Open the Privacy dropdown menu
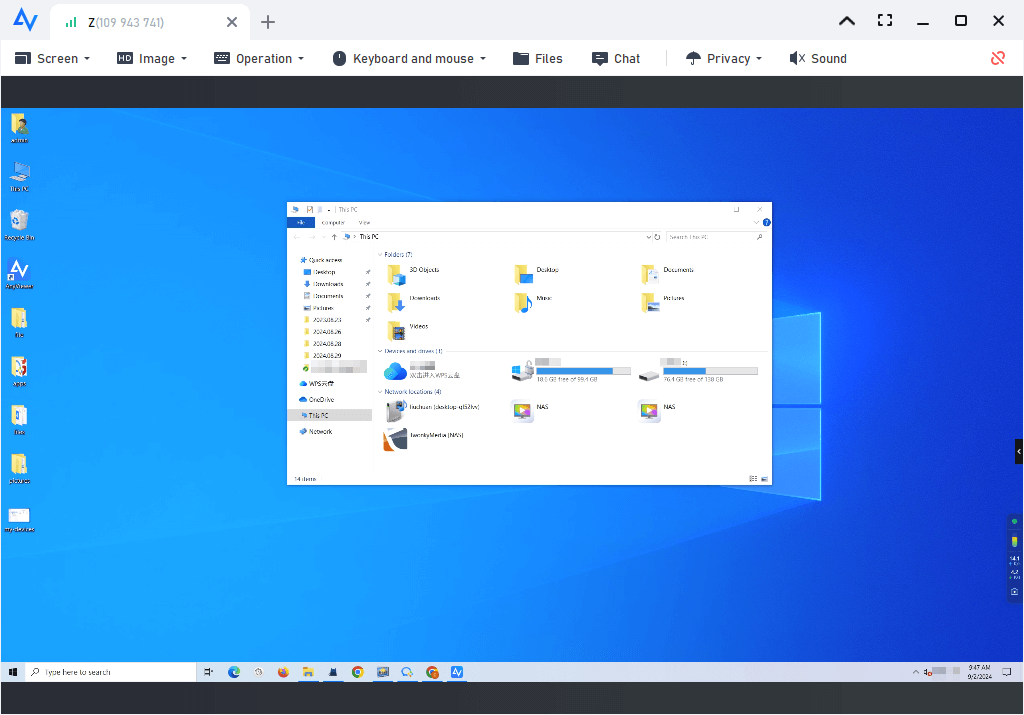1024x715 pixels. 724,58
